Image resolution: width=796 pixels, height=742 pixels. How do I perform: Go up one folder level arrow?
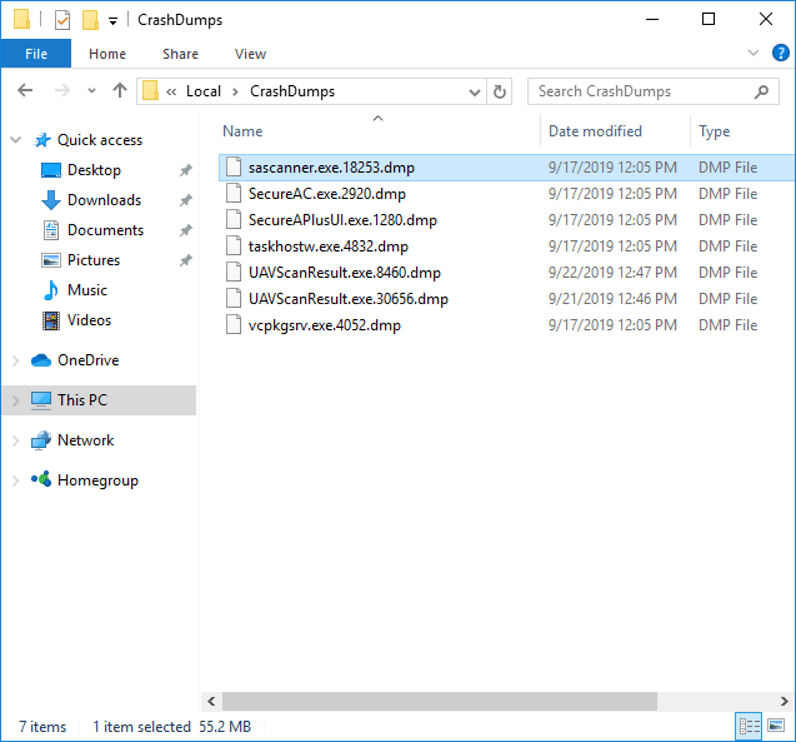point(120,91)
